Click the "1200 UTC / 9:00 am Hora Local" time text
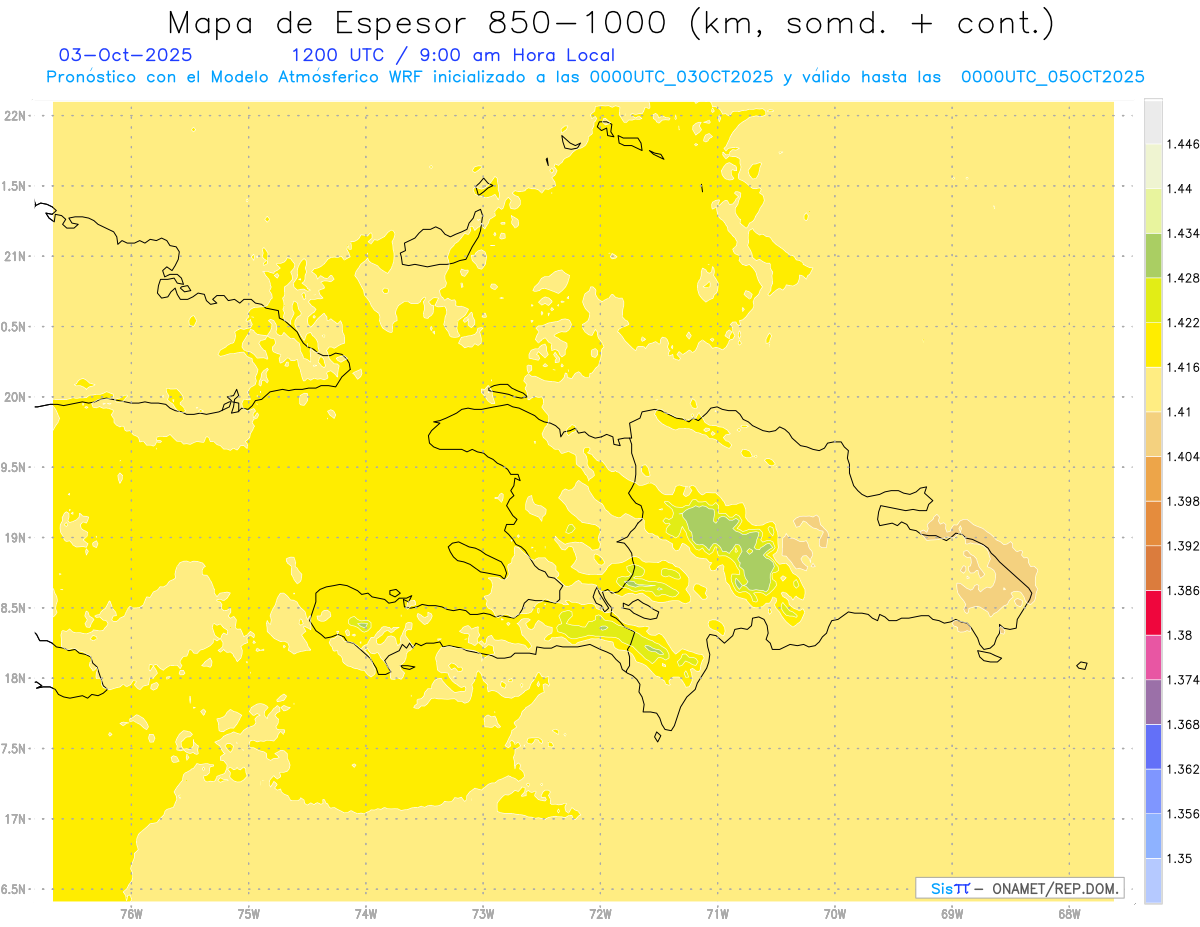 [453, 55]
